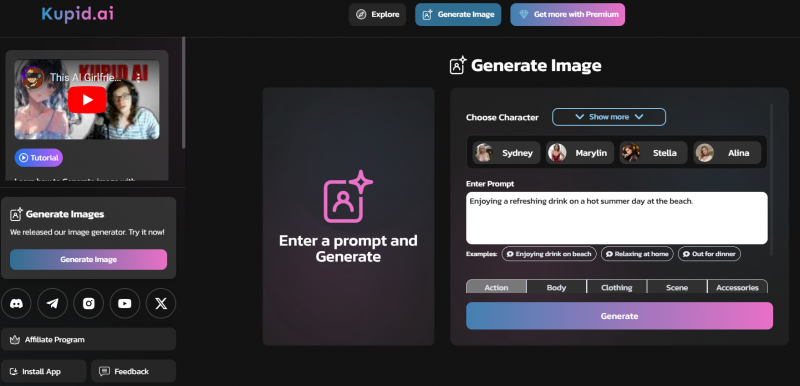800x386 pixels.
Task: Play the YouTube tutorial video
Action: pyautogui.click(x=87, y=99)
